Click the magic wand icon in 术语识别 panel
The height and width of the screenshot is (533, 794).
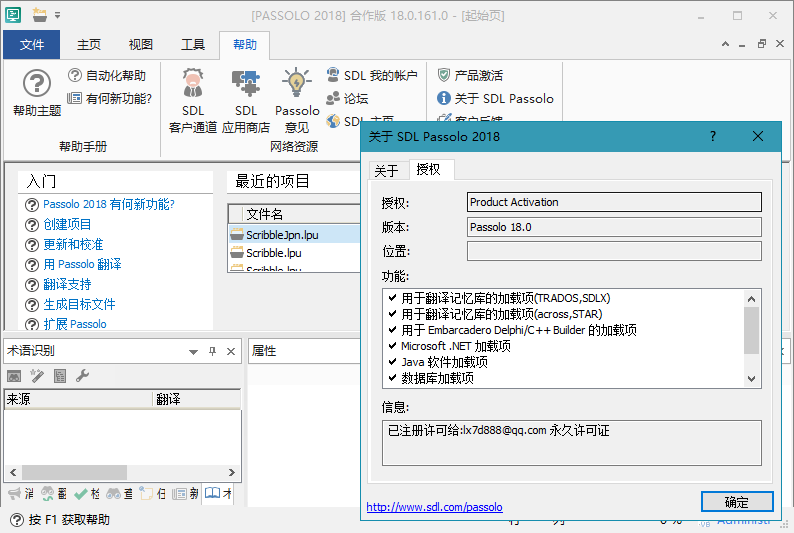click(x=37, y=376)
